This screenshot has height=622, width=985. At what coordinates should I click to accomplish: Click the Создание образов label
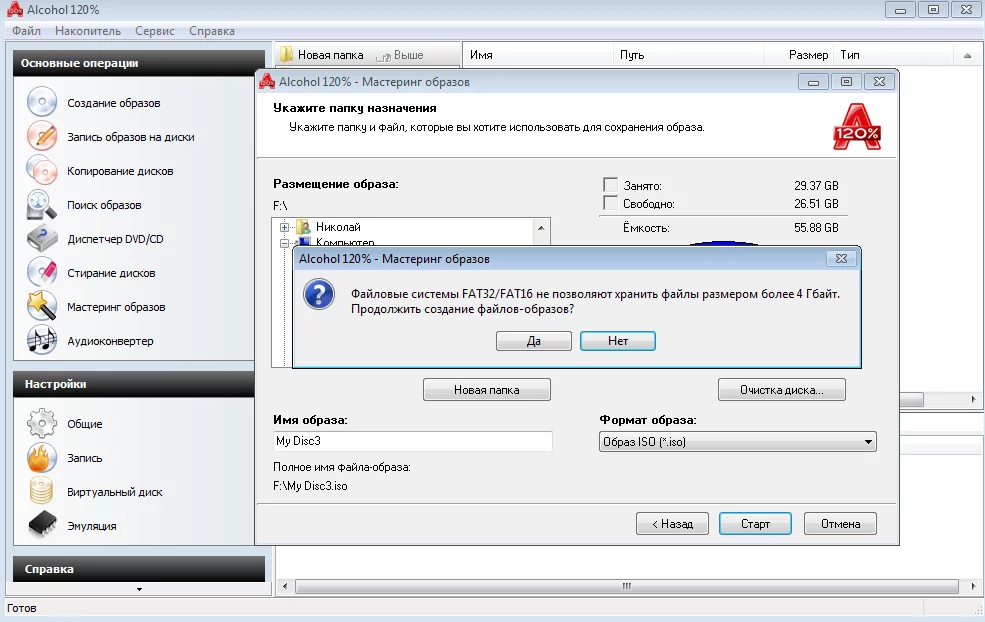click(114, 103)
